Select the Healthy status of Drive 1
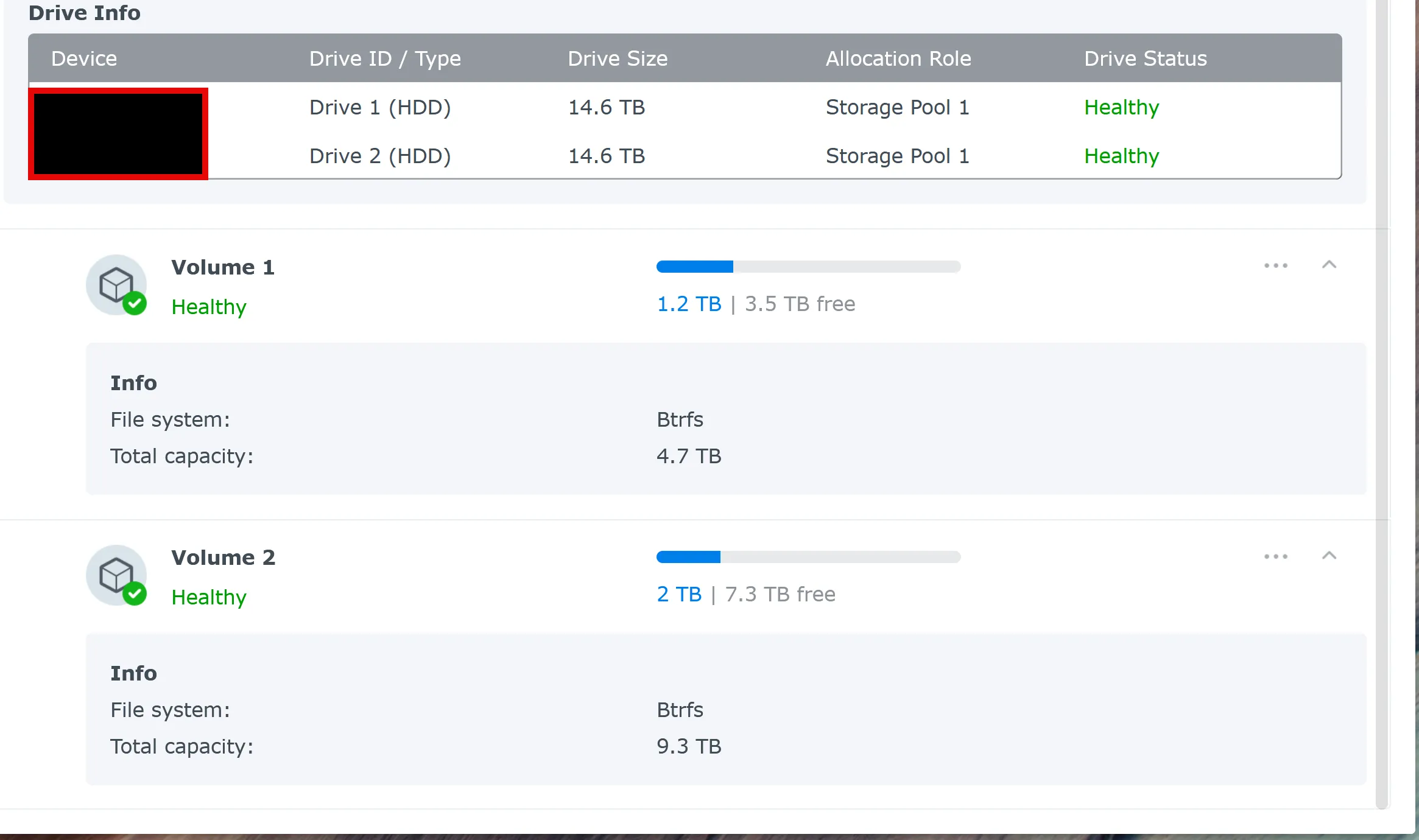Viewport: 1419px width, 840px height. pos(1121,107)
